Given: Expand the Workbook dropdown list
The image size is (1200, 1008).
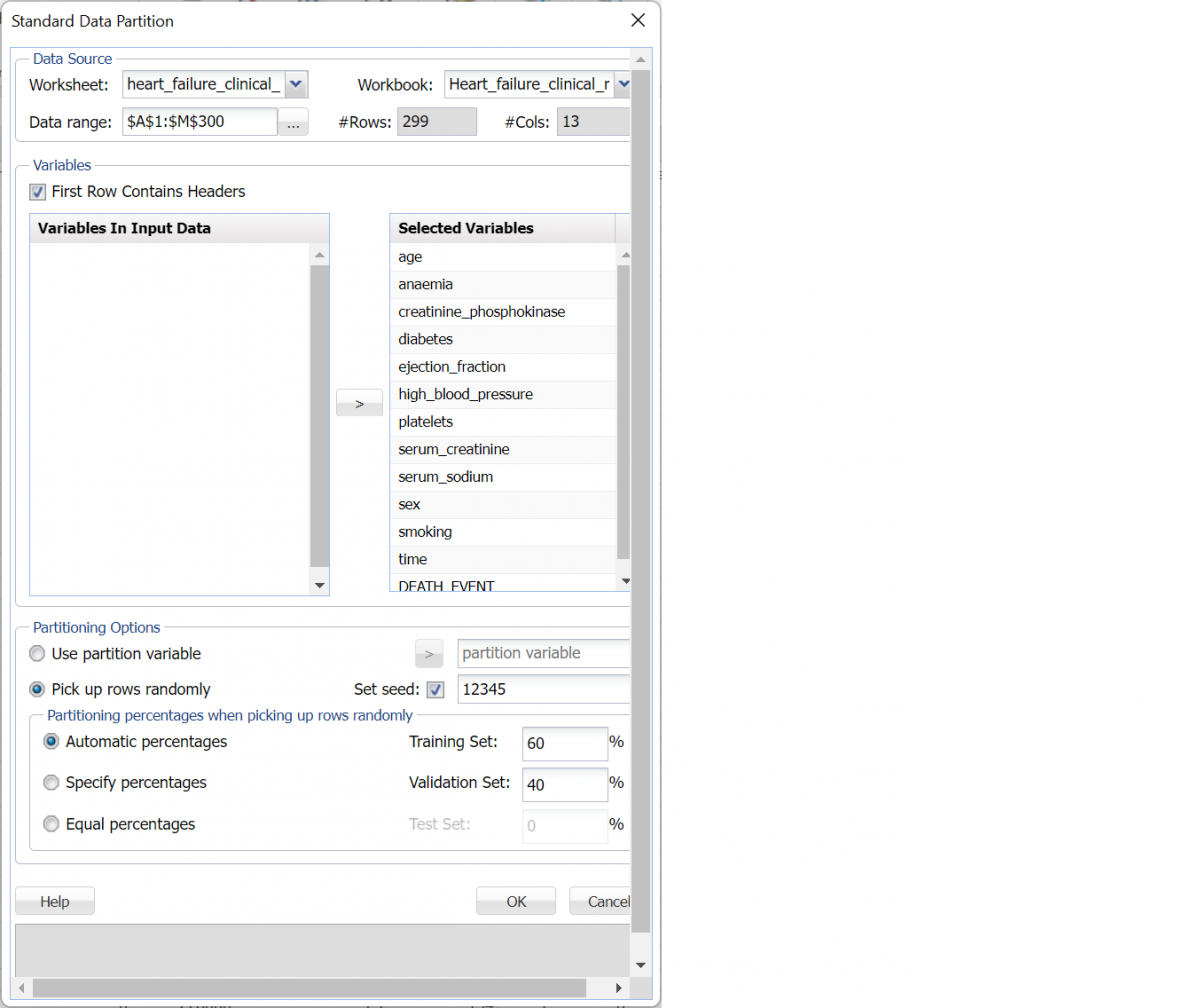Looking at the screenshot, I should point(622,84).
